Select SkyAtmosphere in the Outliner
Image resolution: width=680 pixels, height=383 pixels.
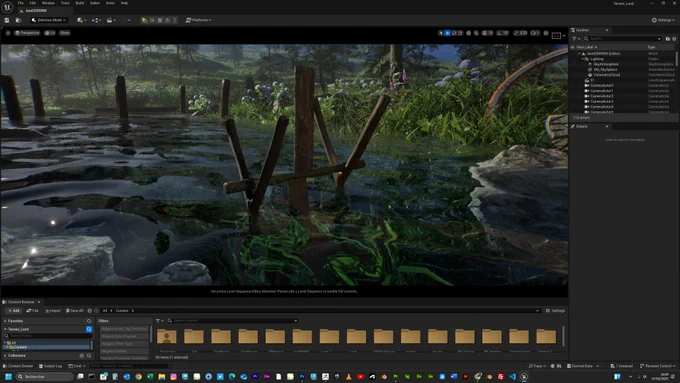point(606,64)
